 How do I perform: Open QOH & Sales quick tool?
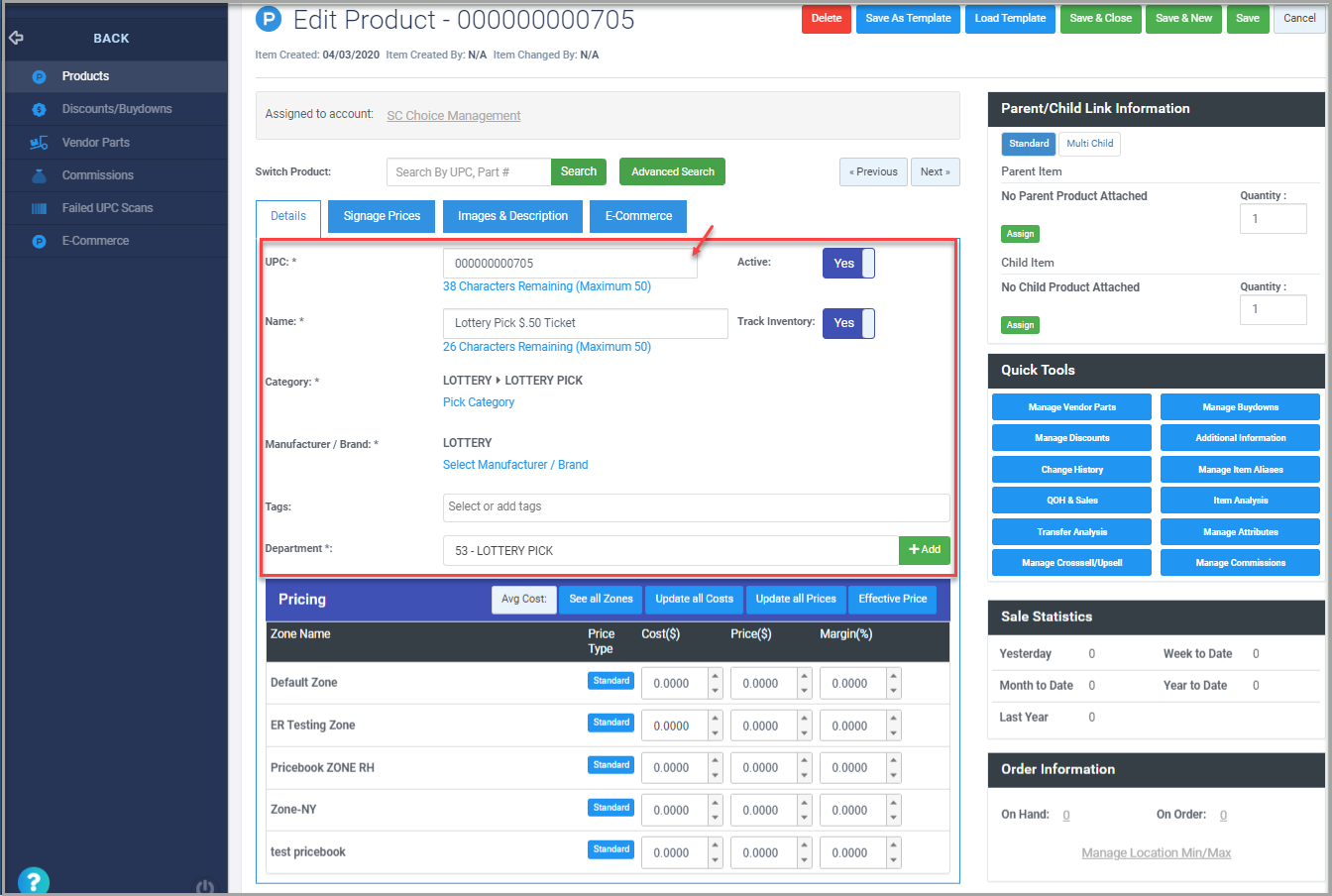(x=1071, y=501)
